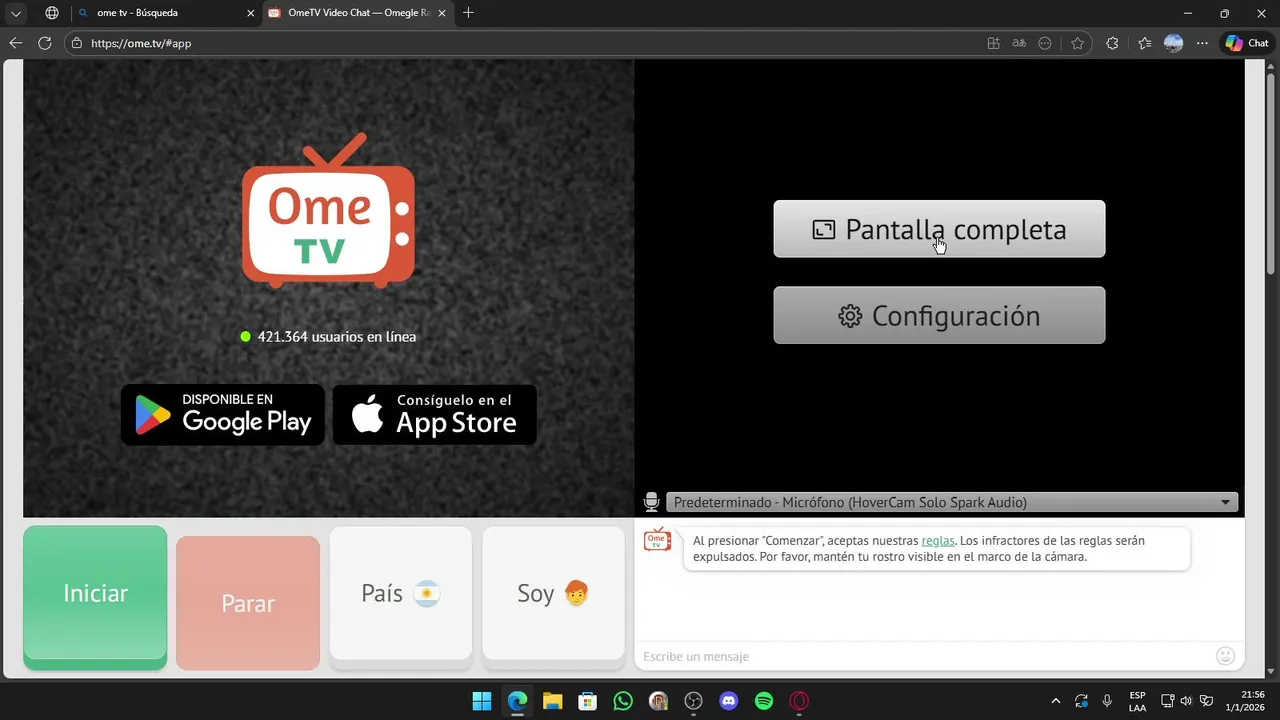View site information padlock icon

[77, 43]
